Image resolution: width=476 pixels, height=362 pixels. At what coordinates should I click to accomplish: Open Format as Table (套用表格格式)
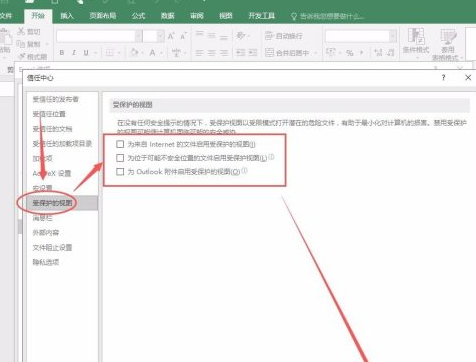click(x=448, y=45)
